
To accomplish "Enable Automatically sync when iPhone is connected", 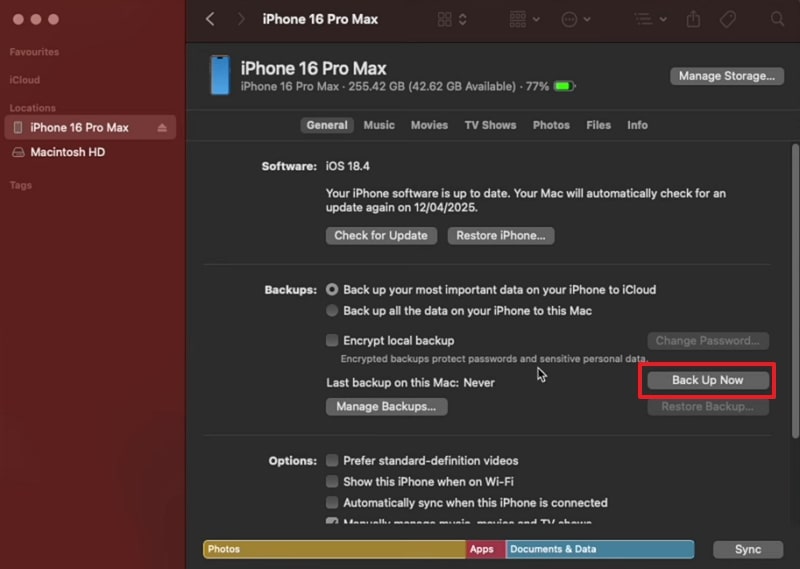I will pos(332,503).
